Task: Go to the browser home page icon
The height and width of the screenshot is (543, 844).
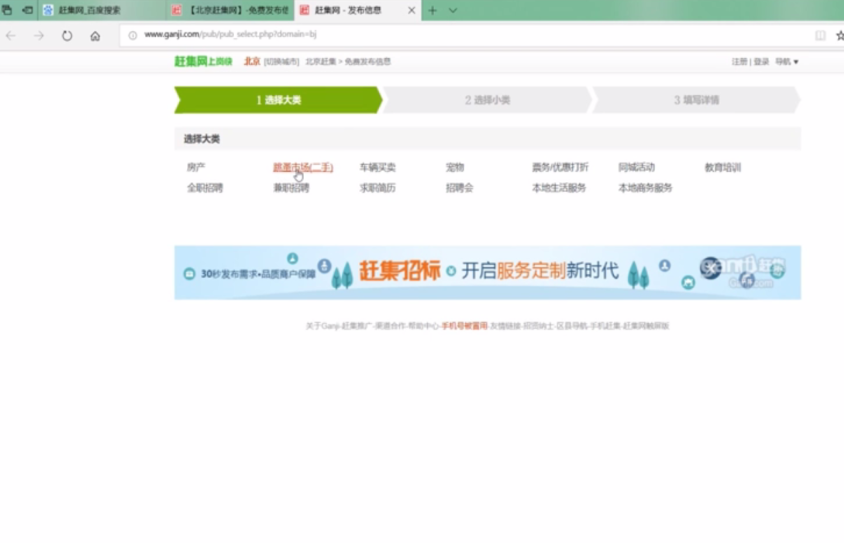Action: click(x=95, y=36)
